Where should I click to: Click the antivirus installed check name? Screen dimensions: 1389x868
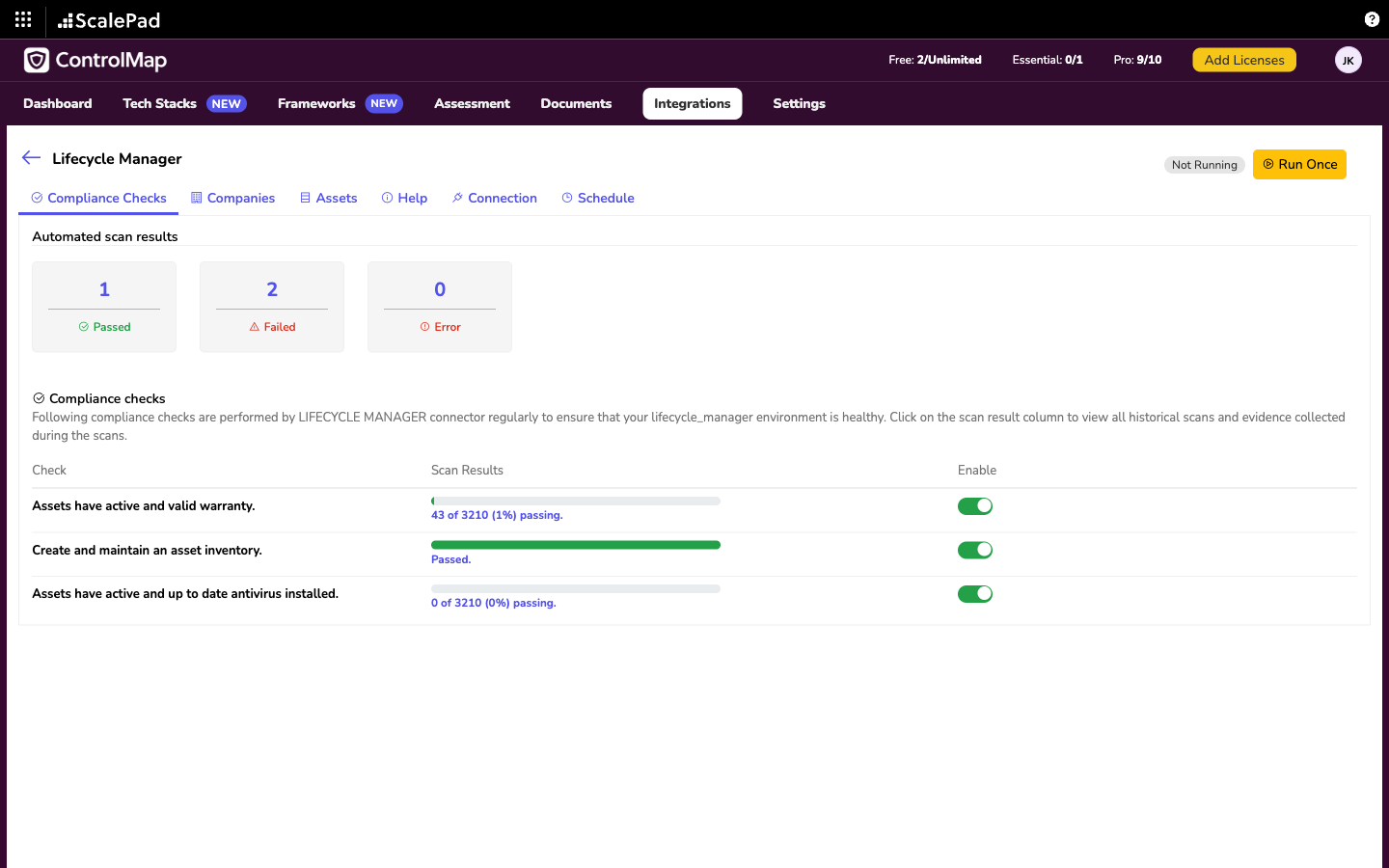point(185,593)
